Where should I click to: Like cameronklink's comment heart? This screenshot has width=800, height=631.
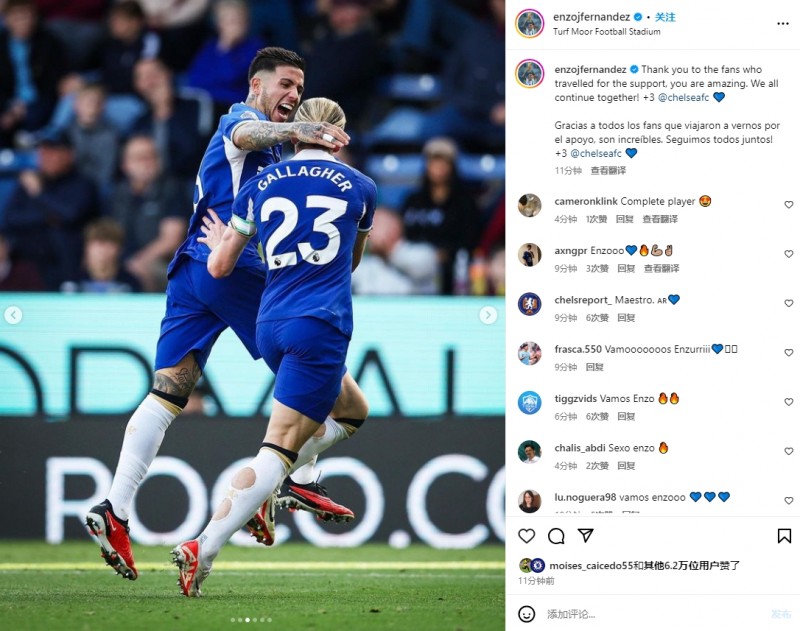[789, 205]
